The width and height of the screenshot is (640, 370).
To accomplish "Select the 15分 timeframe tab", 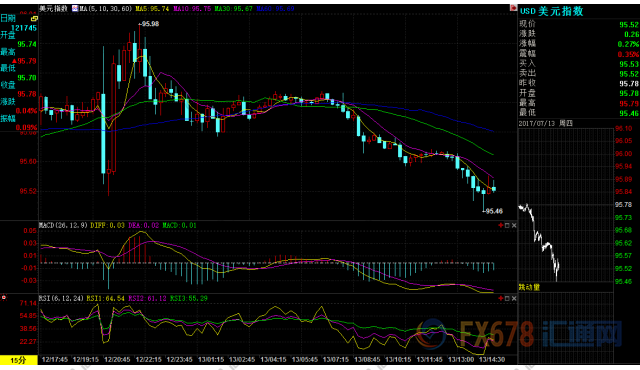I will coord(18,360).
